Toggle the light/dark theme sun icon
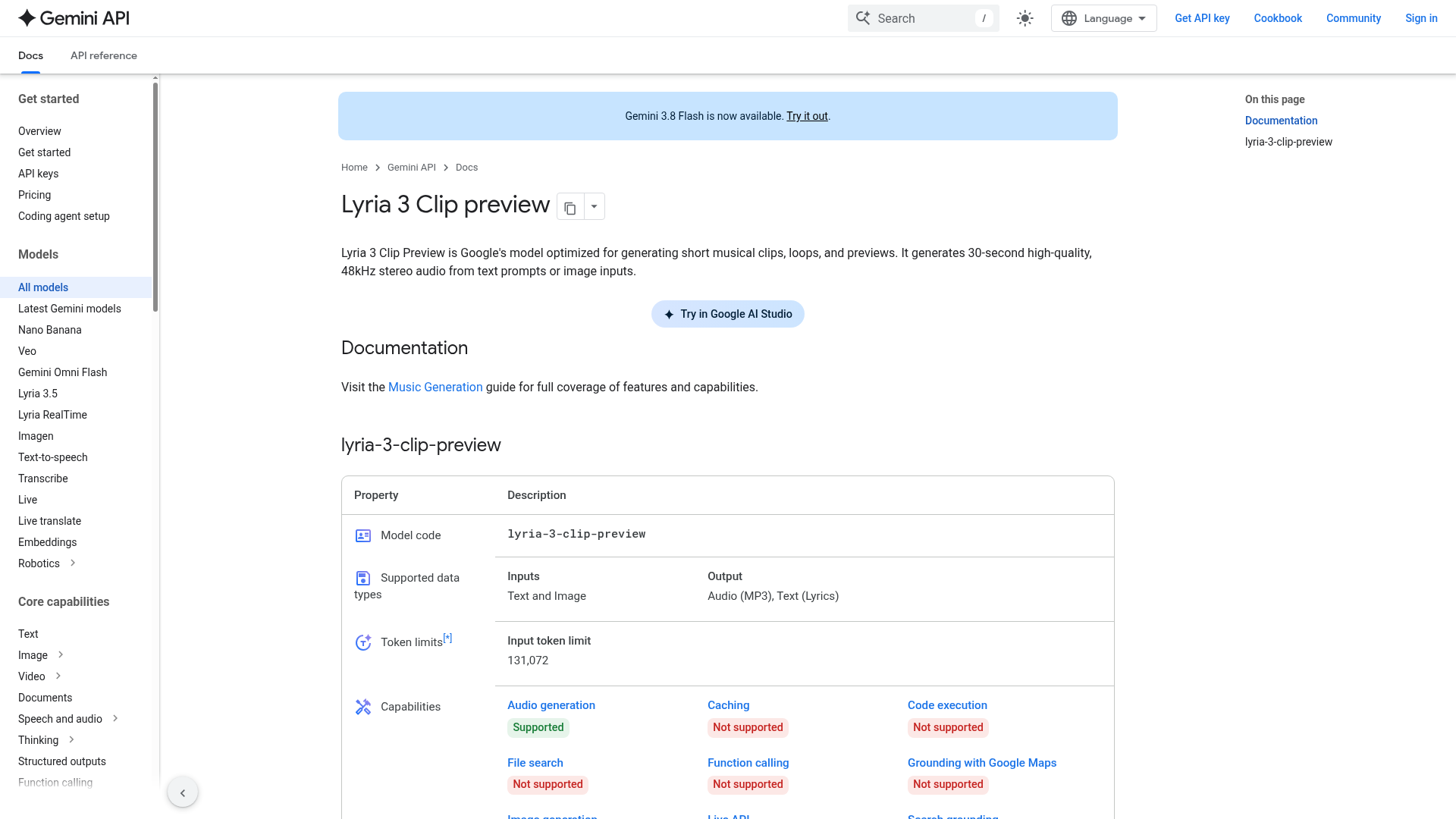Screen dimensions: 1456x819 [x=1025, y=18]
